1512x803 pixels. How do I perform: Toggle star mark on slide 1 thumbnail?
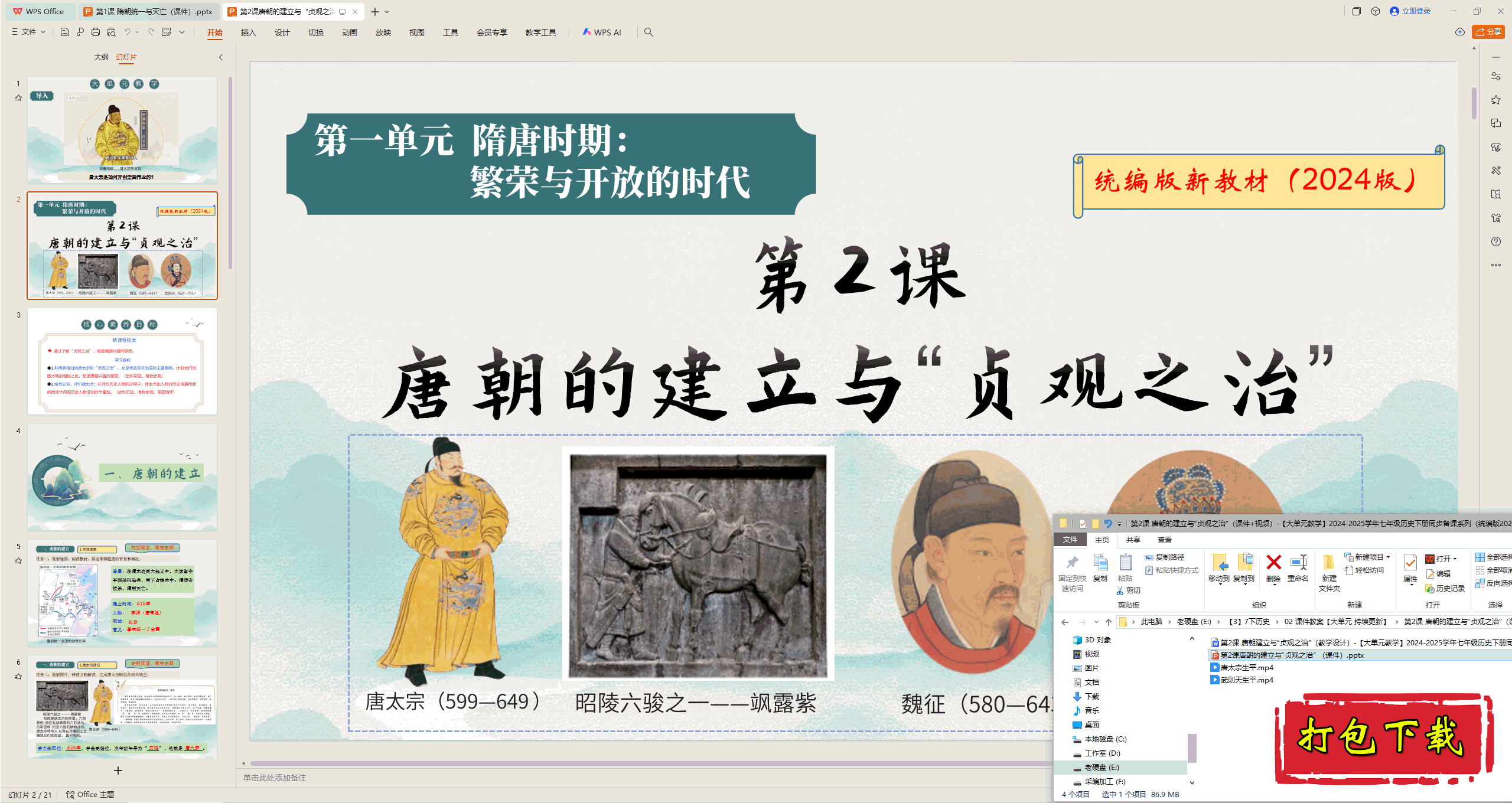coord(18,98)
